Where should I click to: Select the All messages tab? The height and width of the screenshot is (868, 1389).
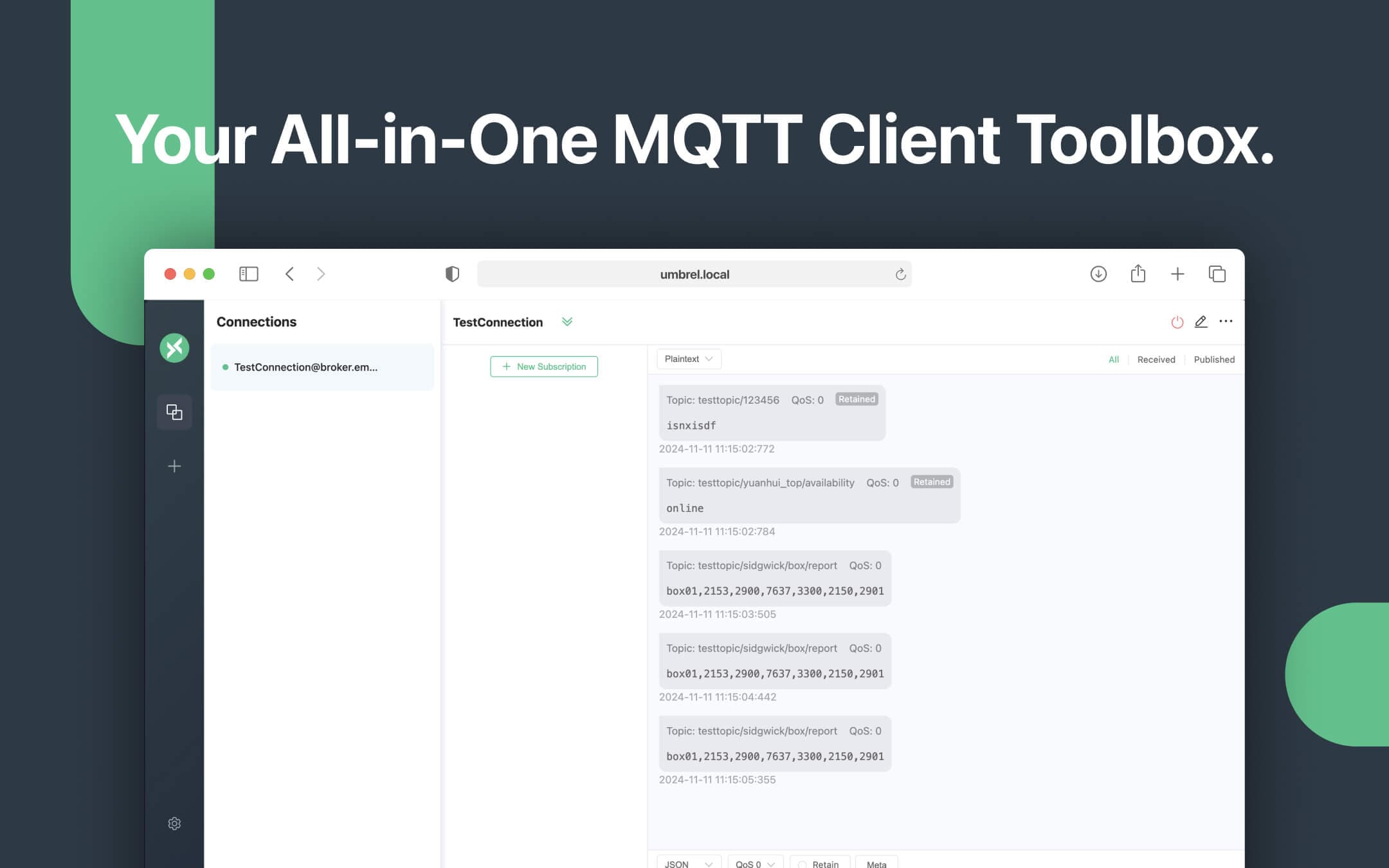click(x=1113, y=359)
